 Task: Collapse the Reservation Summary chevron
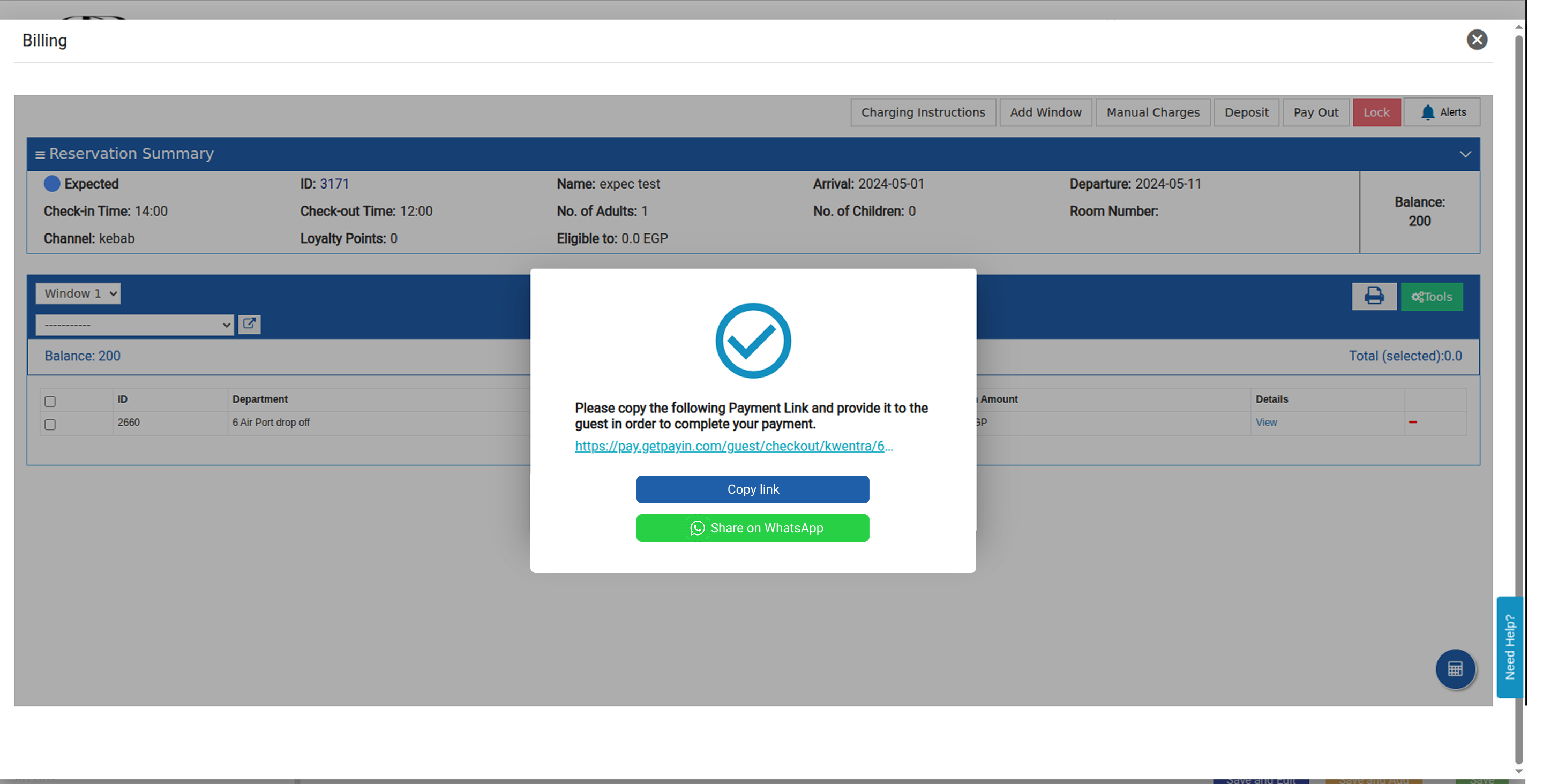[x=1465, y=154]
